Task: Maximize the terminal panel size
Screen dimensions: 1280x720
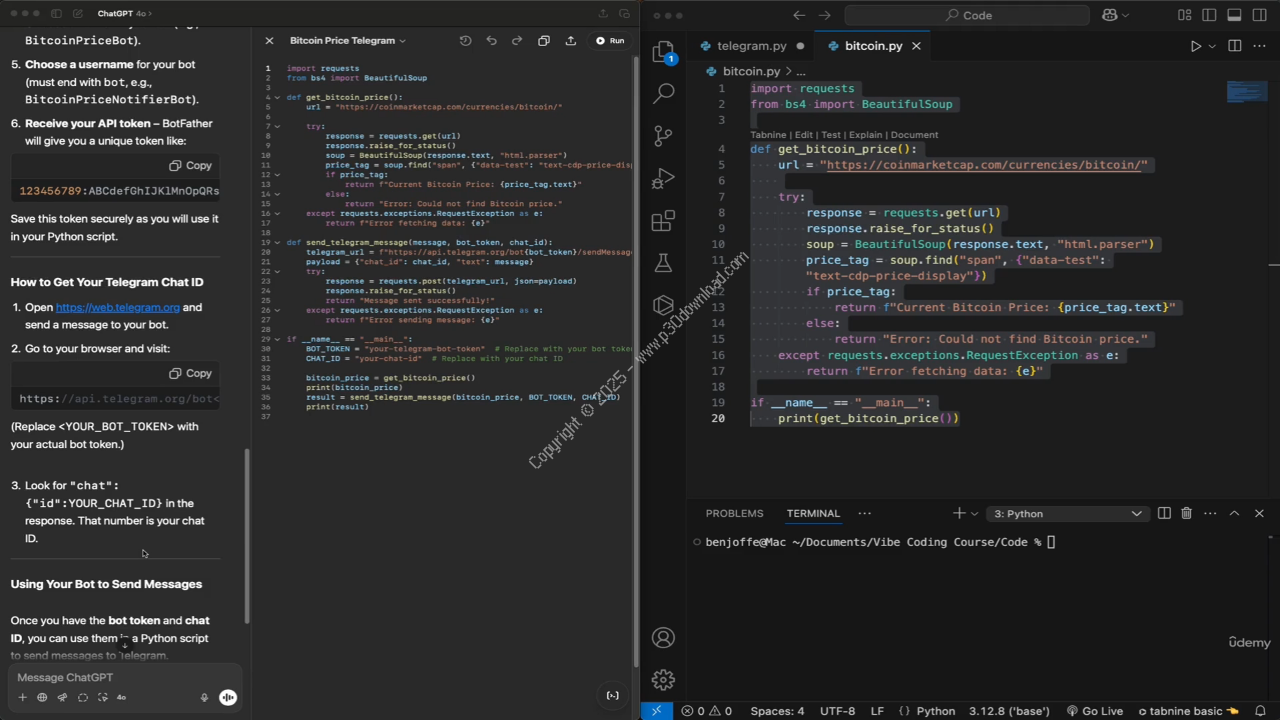Action: pyautogui.click(x=1234, y=513)
